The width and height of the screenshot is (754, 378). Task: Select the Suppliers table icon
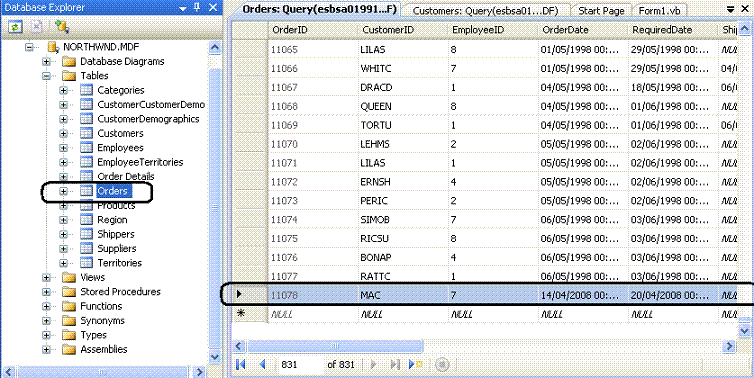click(x=86, y=249)
